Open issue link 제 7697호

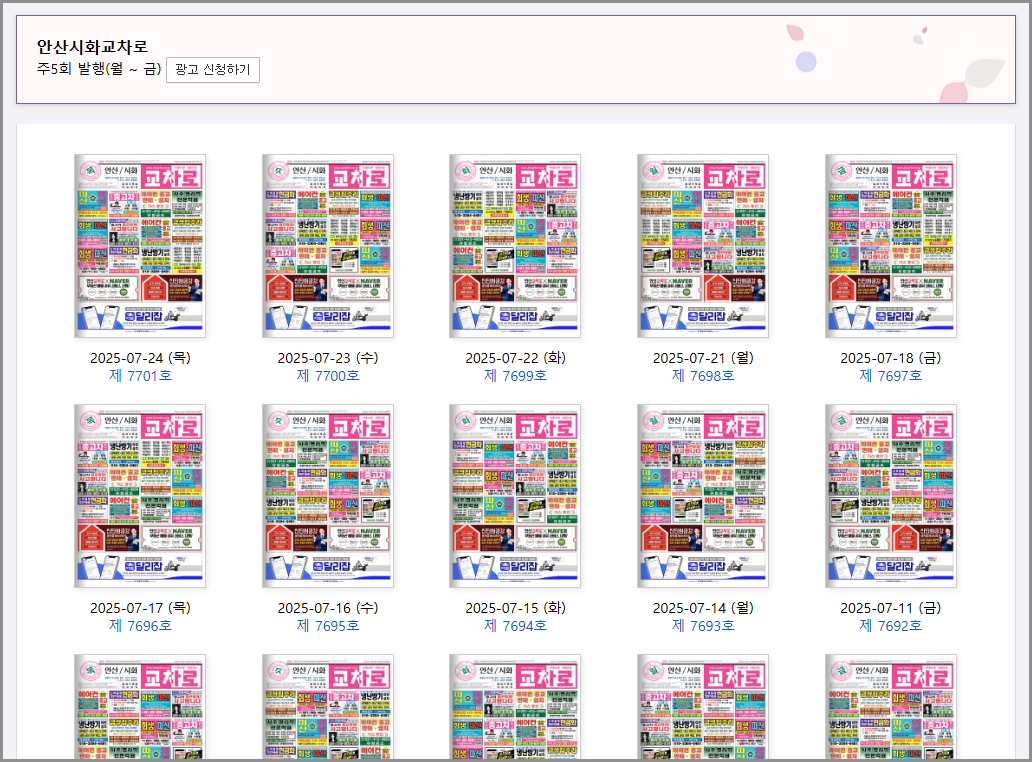click(890, 376)
